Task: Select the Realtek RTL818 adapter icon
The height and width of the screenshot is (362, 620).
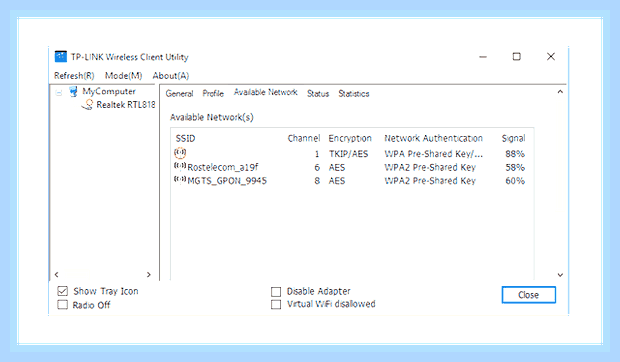Action: point(88,105)
